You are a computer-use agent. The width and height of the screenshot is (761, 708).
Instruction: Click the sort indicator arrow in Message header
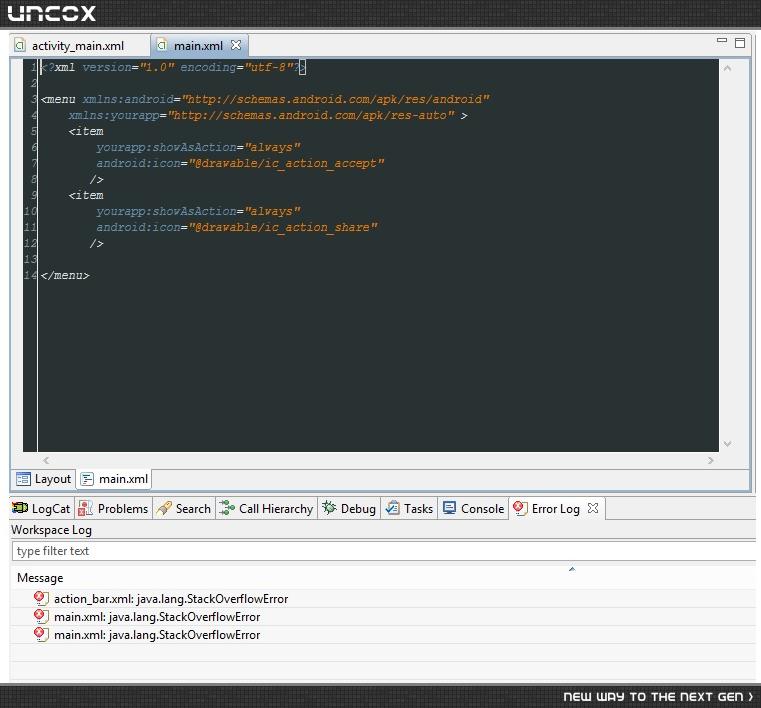tap(572, 569)
